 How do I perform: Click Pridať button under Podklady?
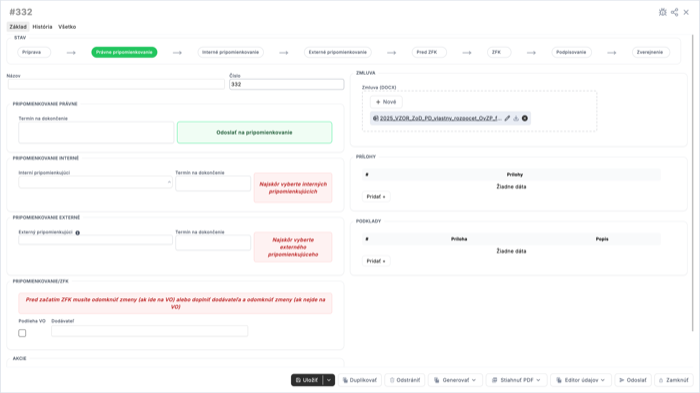[376, 261]
